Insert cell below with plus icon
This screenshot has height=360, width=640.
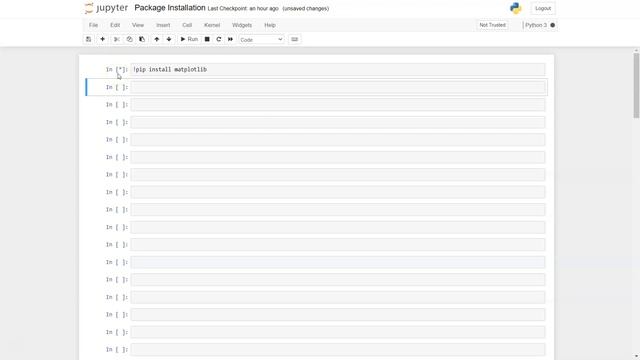point(102,39)
